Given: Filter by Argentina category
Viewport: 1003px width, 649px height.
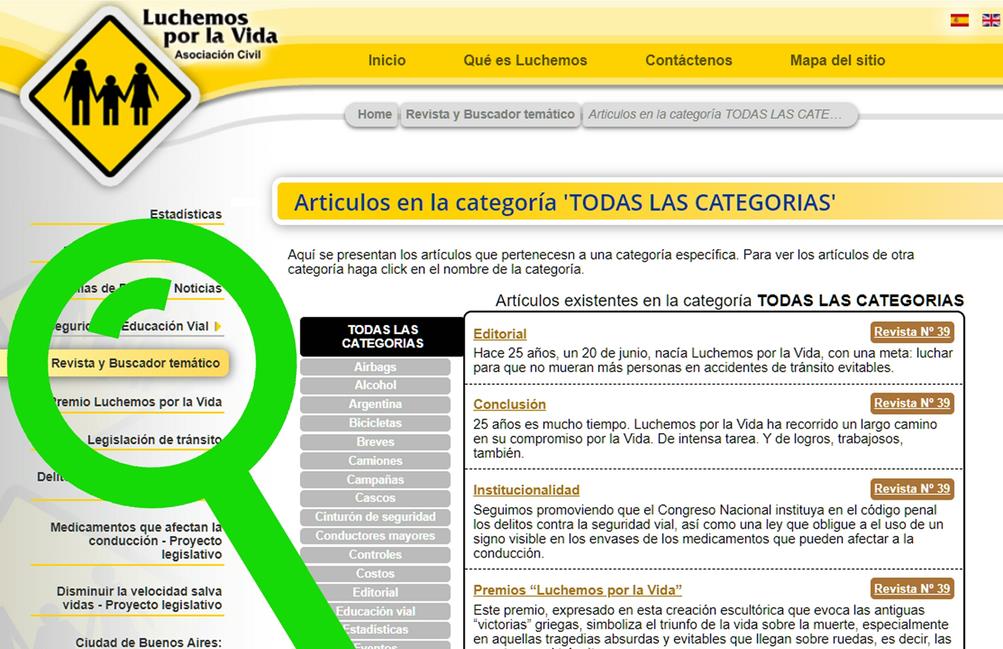Looking at the screenshot, I should (375, 404).
